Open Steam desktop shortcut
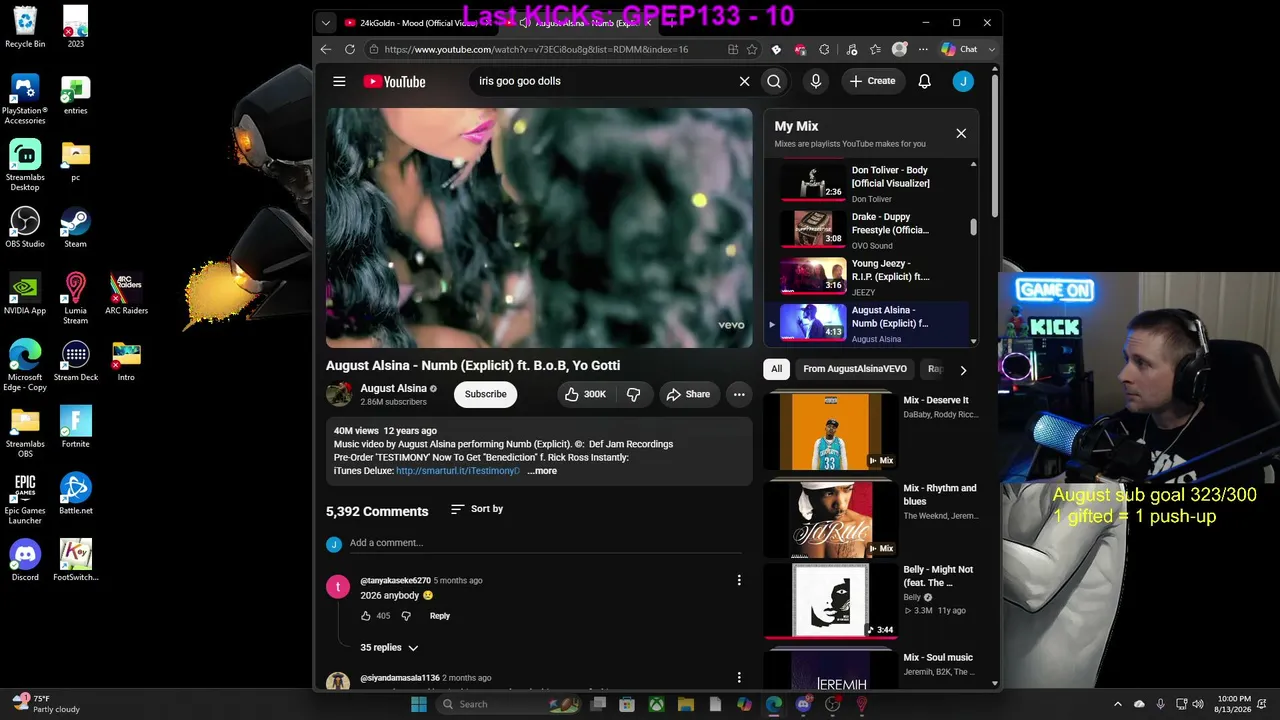 (75, 226)
